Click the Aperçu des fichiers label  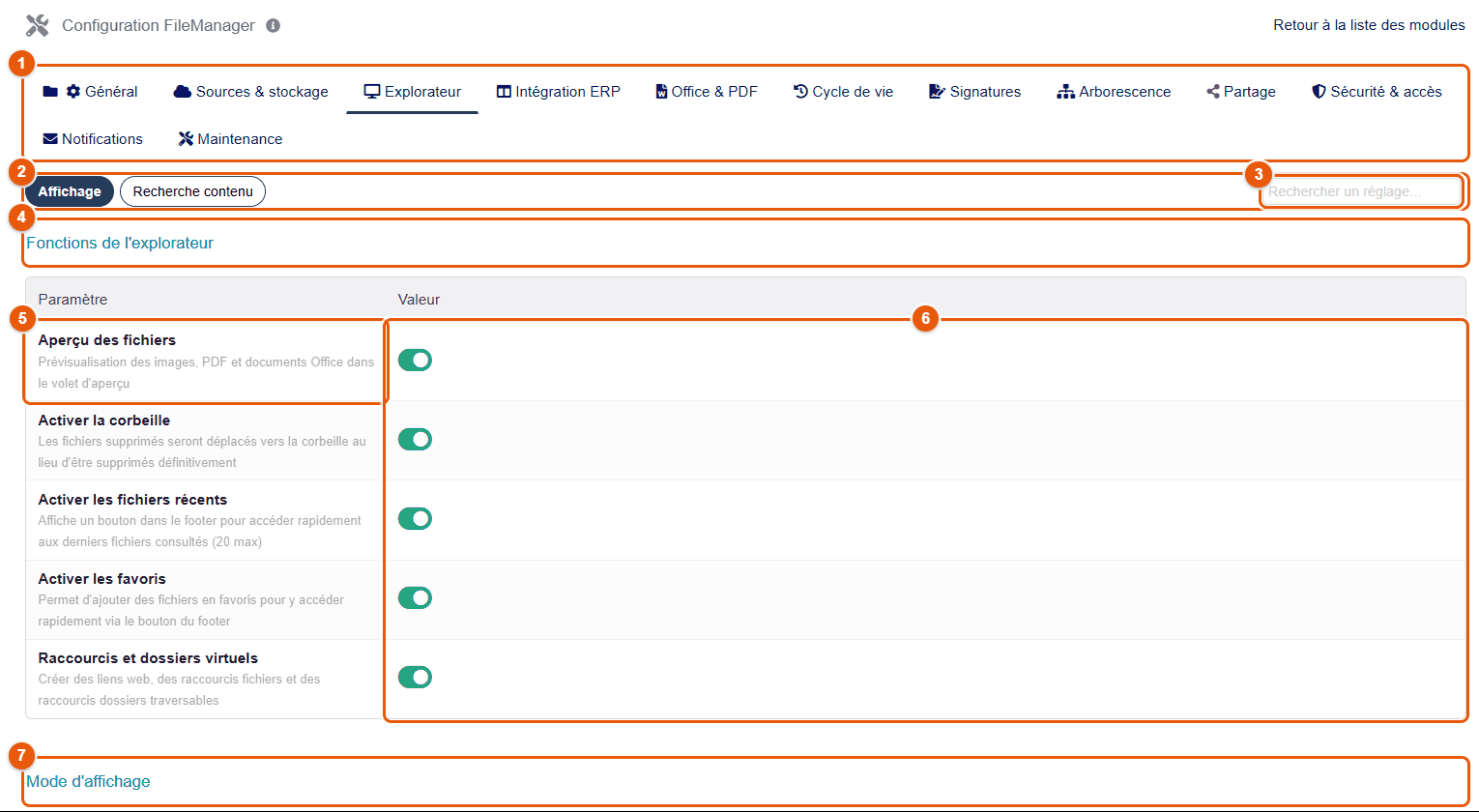(x=107, y=340)
